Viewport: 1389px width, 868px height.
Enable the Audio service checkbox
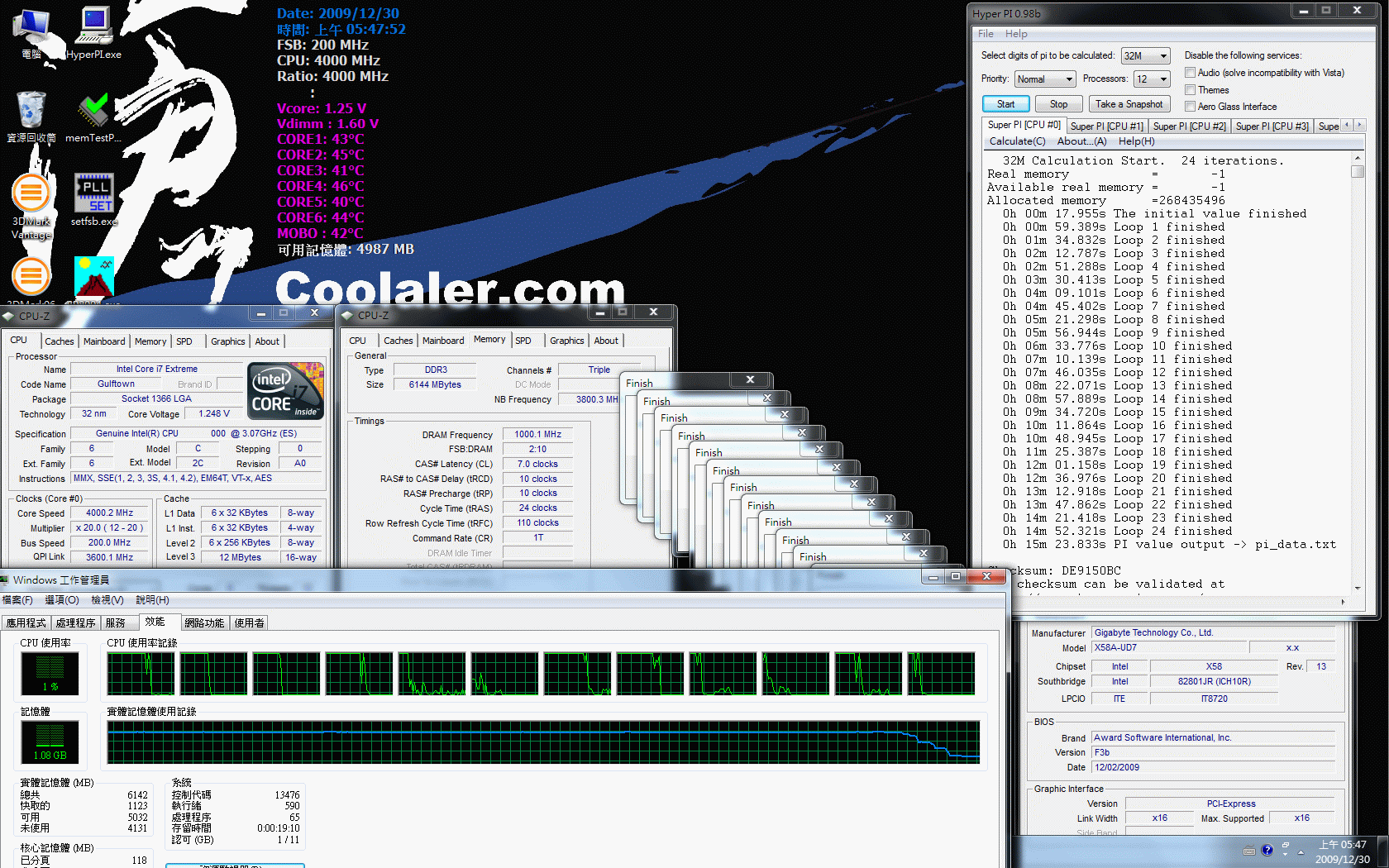click(1191, 72)
